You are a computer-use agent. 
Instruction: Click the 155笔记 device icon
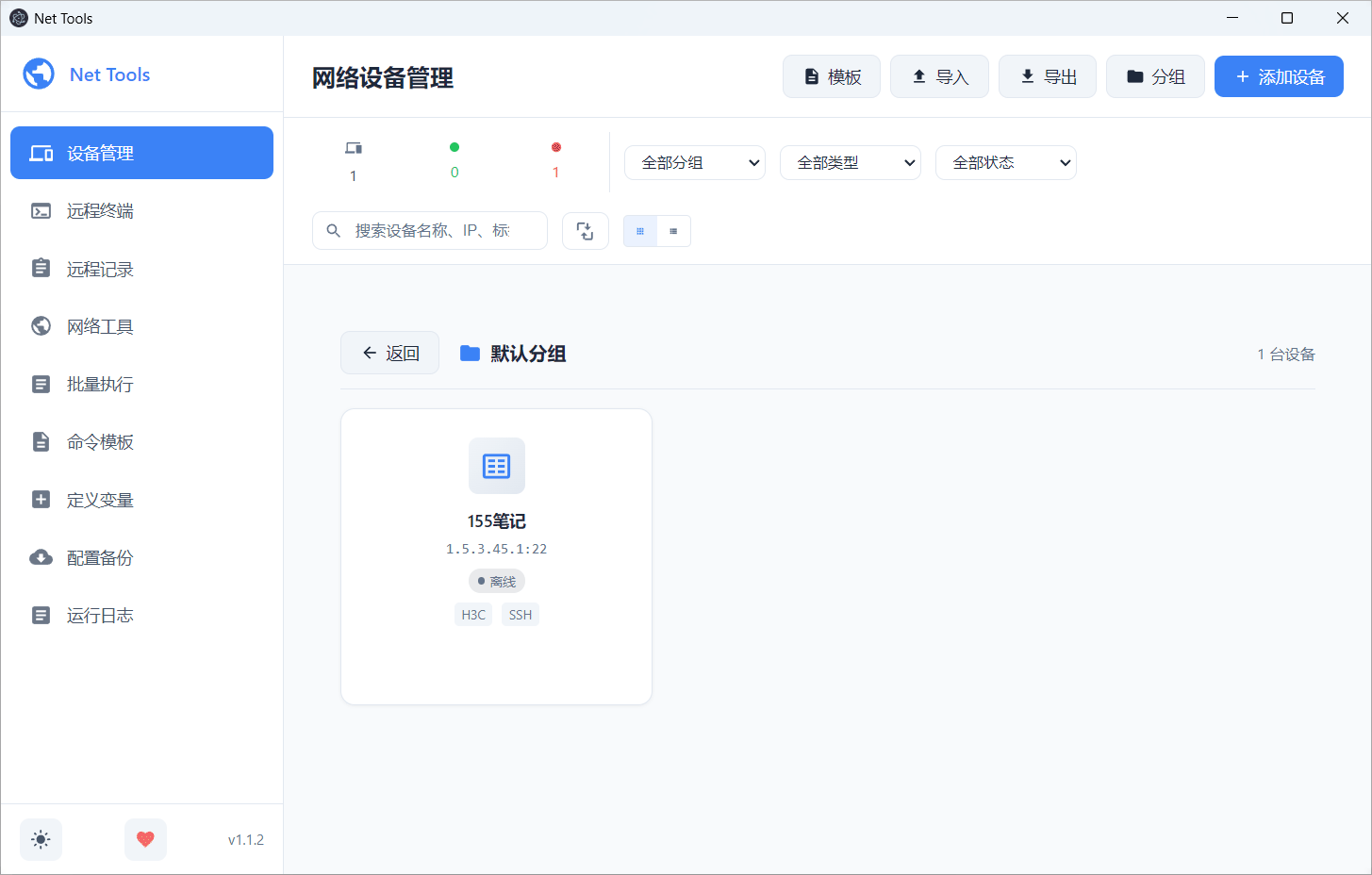tap(496, 466)
